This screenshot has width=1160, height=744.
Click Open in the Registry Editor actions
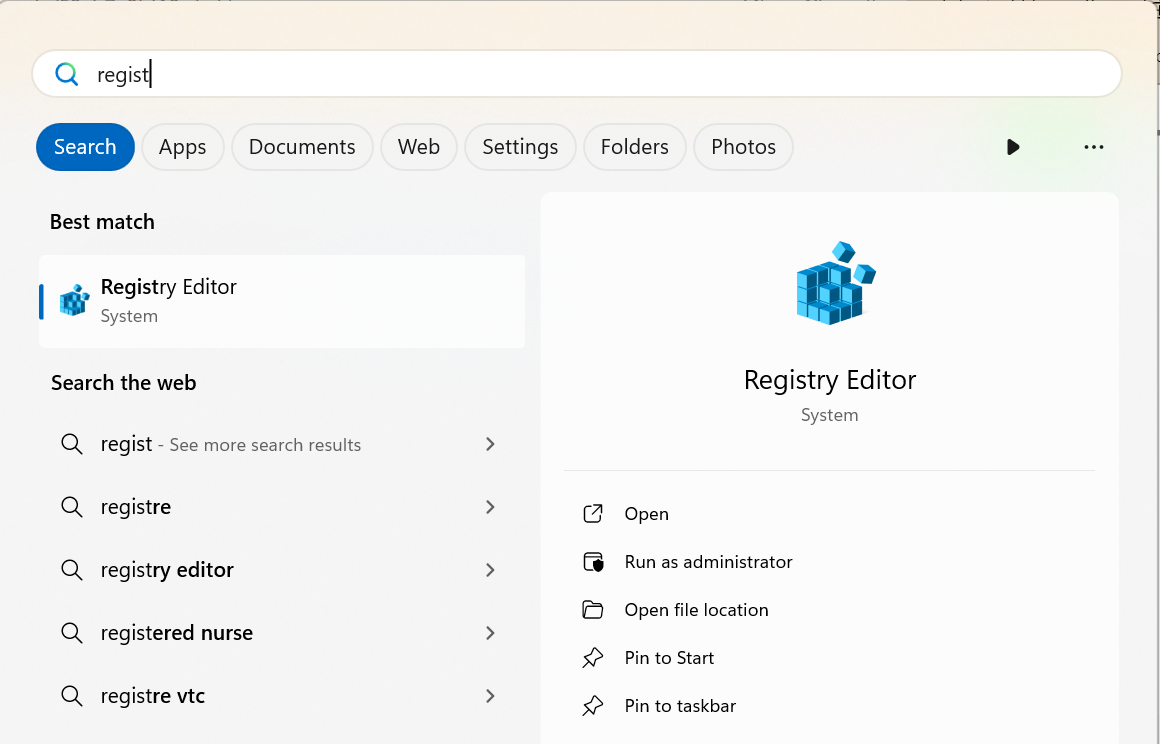click(x=646, y=514)
